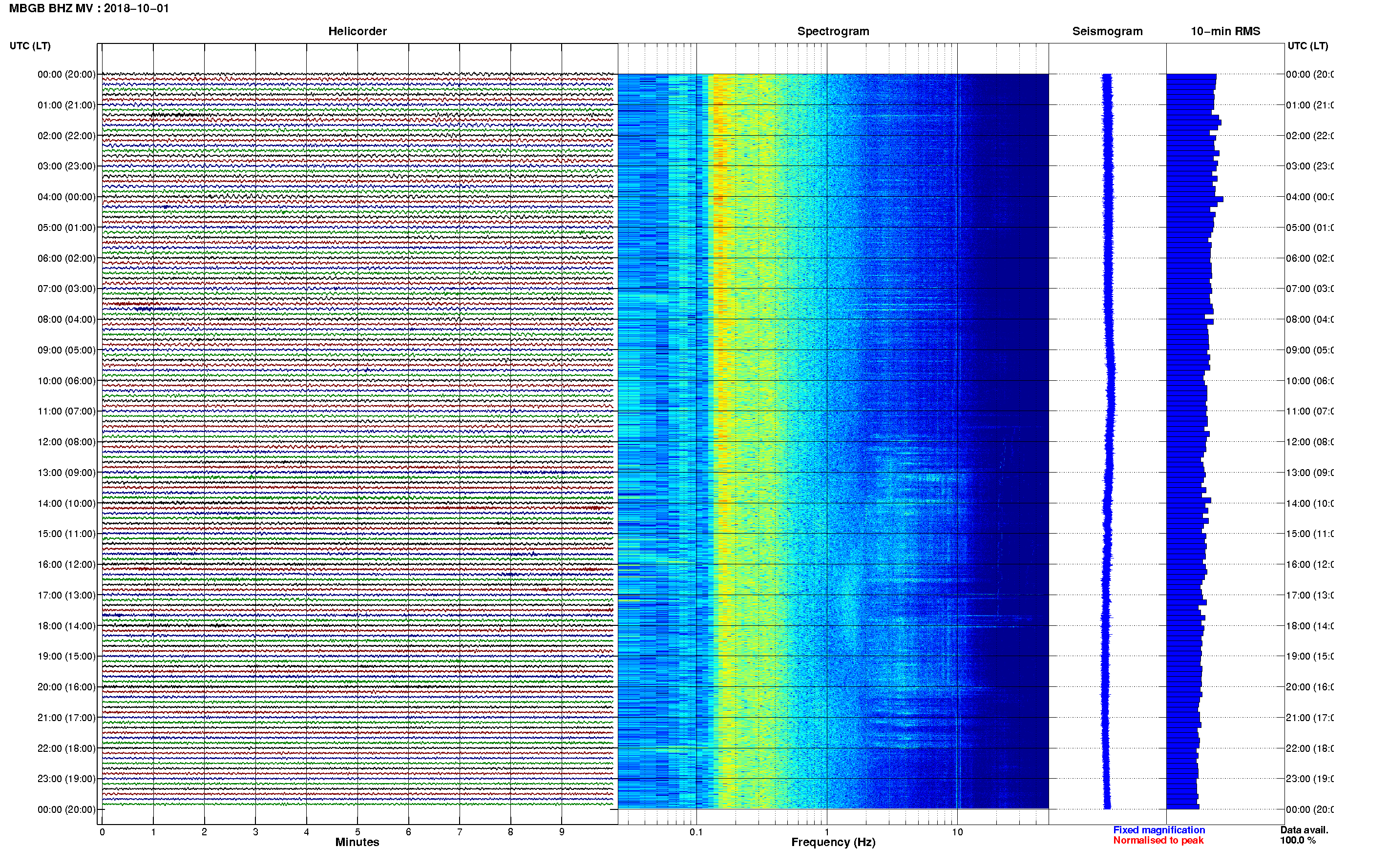Image resolution: width=1389 pixels, height=868 pixels.
Task: Click the left time label '11:00 (07:00)'
Action: pyautogui.click(x=66, y=411)
